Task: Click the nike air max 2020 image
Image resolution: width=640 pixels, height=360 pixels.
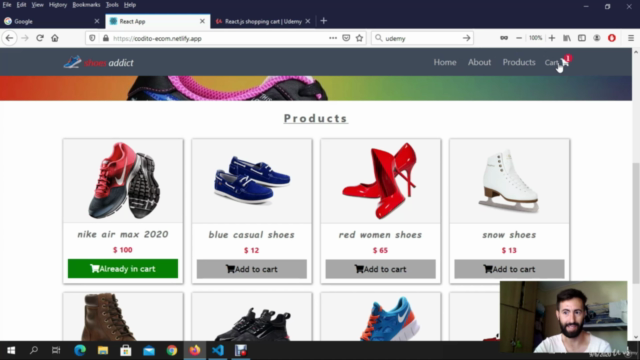Action: pyautogui.click(x=123, y=181)
